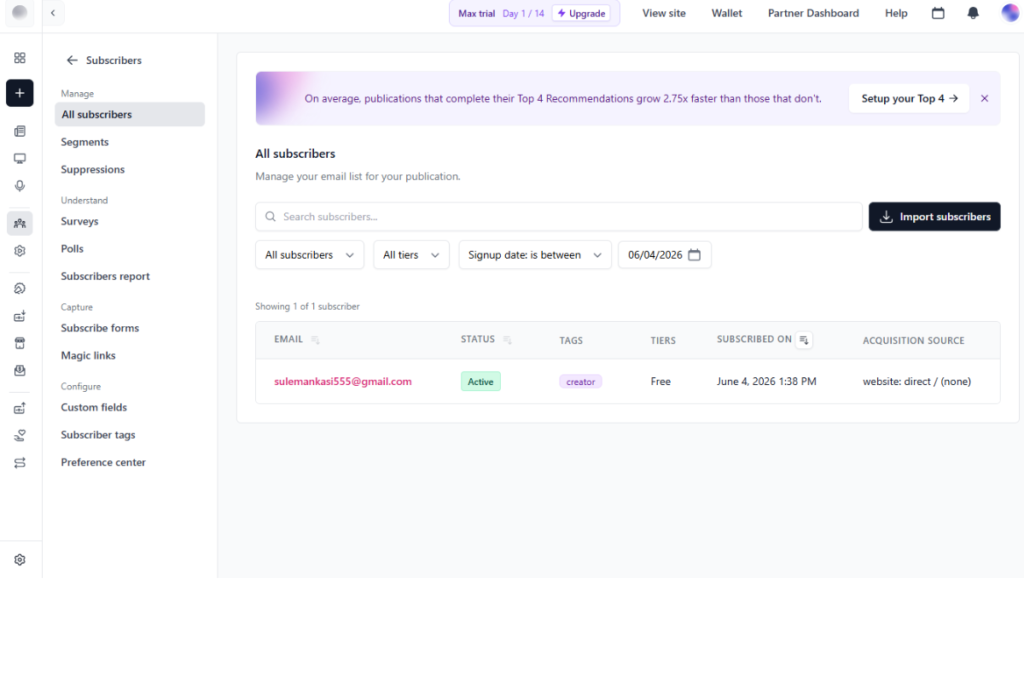Click the workspace logo in top-left corner
Viewport: 1024px width, 683px height.
coord(20,12)
